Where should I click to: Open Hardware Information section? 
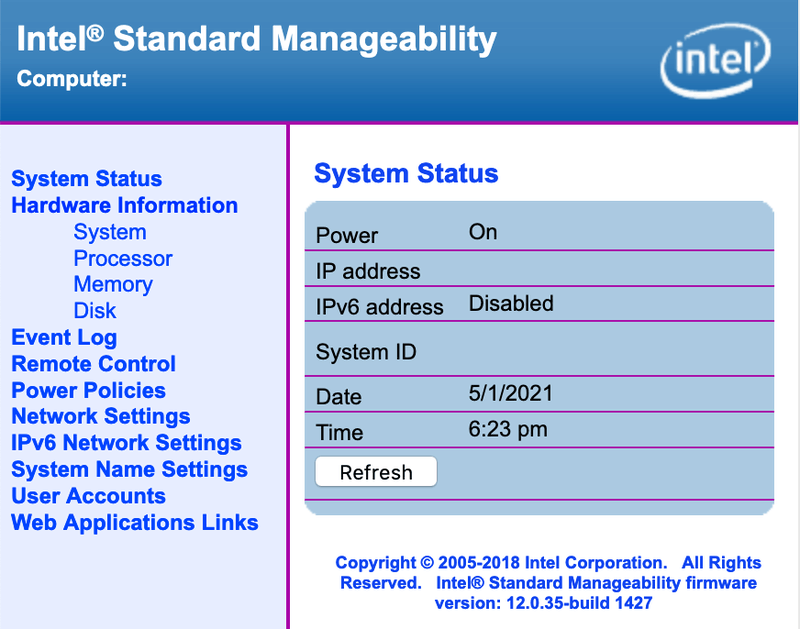124,205
